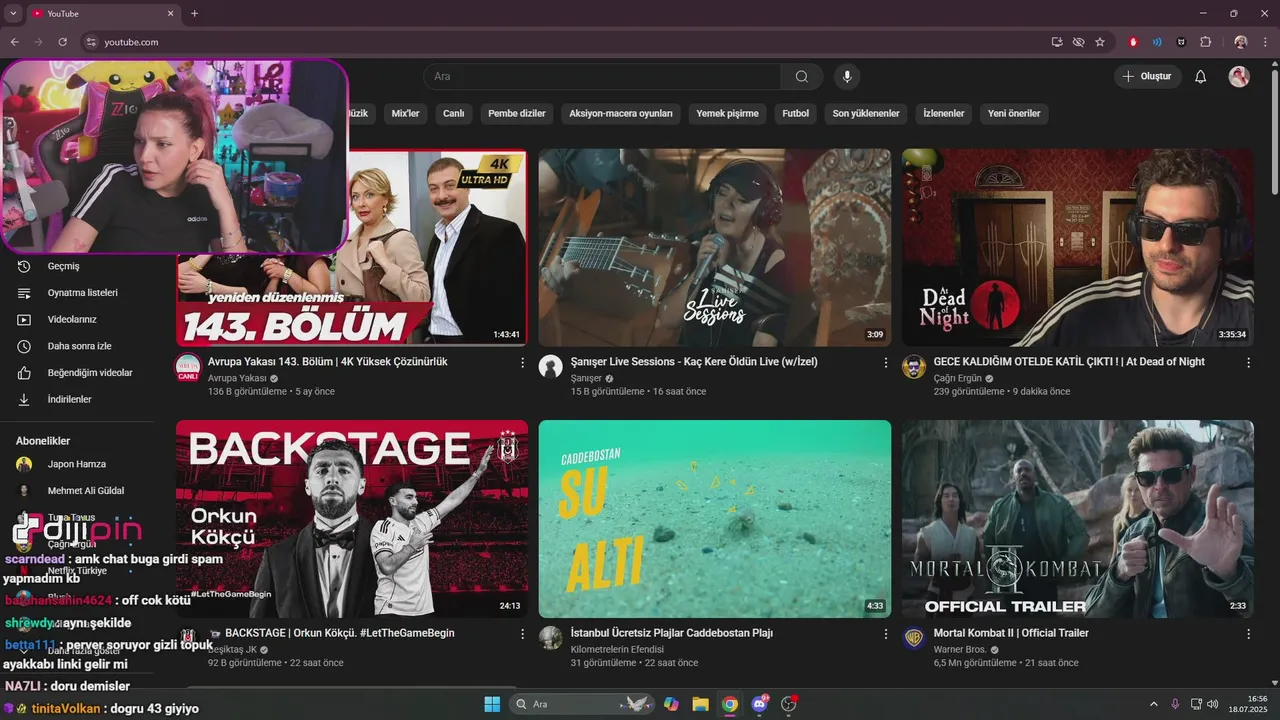Open more options for Avrupa Yakası video
The image size is (1280, 720).
point(522,362)
